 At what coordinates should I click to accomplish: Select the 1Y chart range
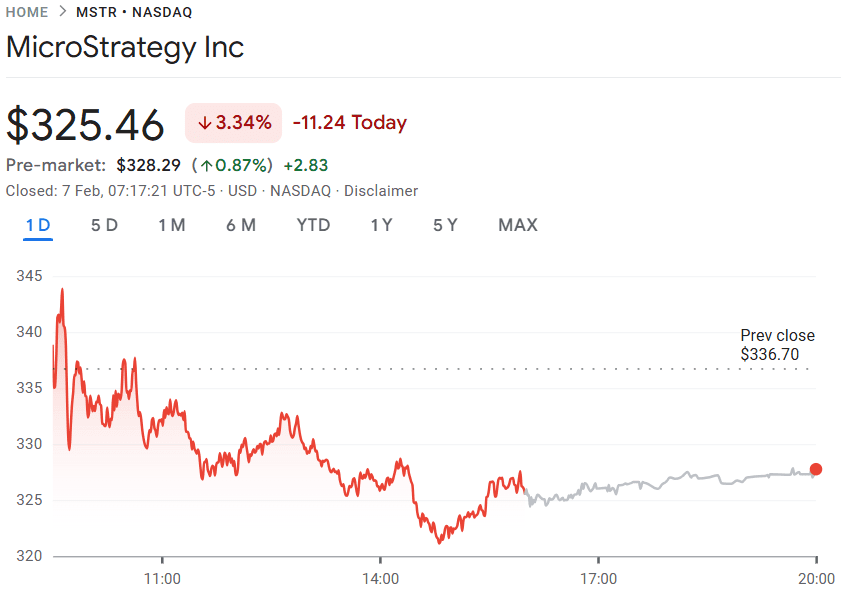tap(381, 225)
